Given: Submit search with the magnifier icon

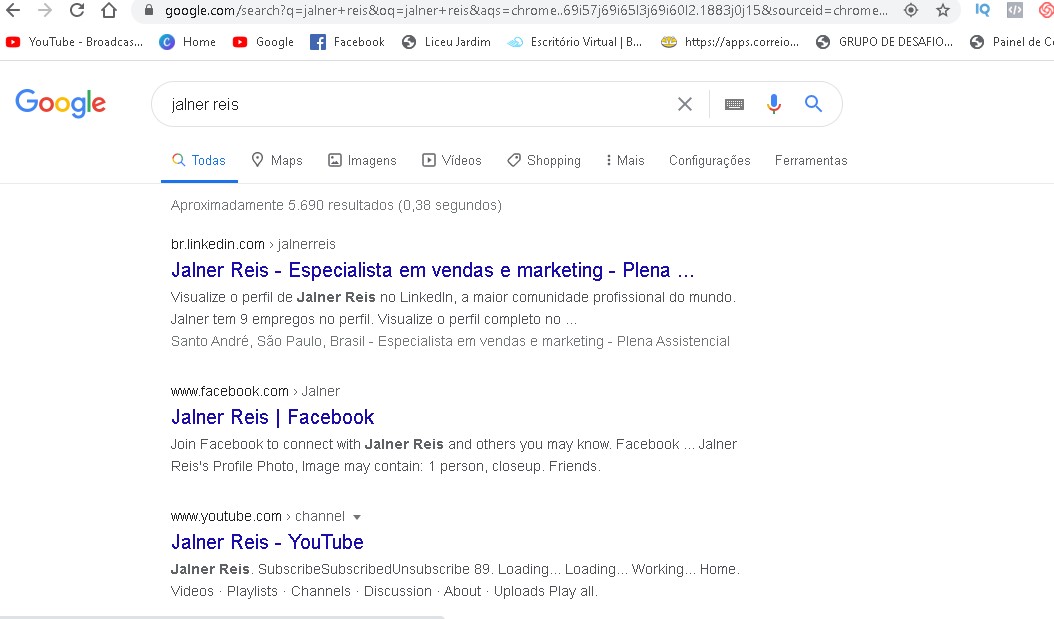Looking at the screenshot, I should point(813,104).
